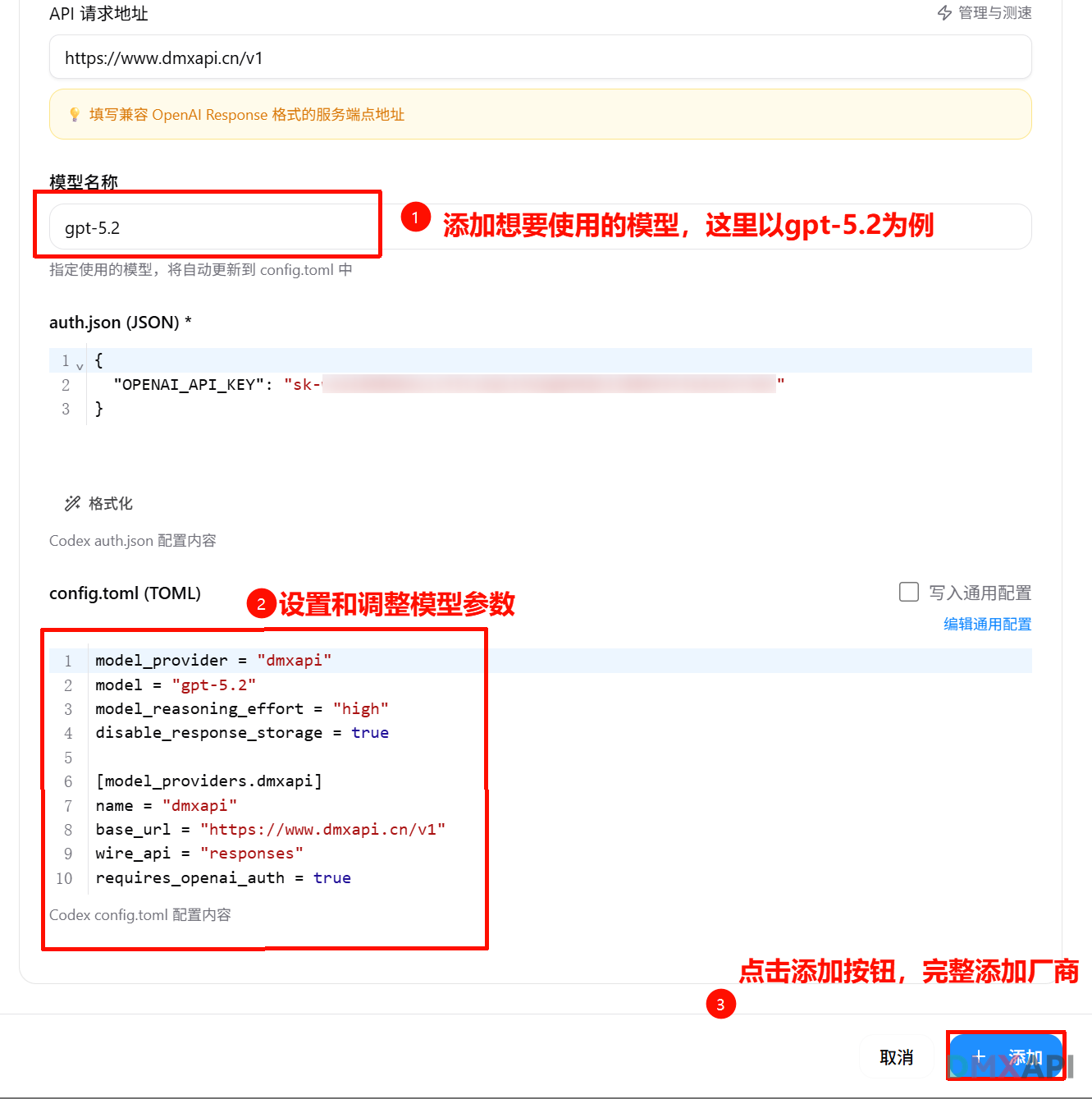The height and width of the screenshot is (1099, 1092).
Task: Open the 编辑通用配置 link
Action: coord(987,624)
